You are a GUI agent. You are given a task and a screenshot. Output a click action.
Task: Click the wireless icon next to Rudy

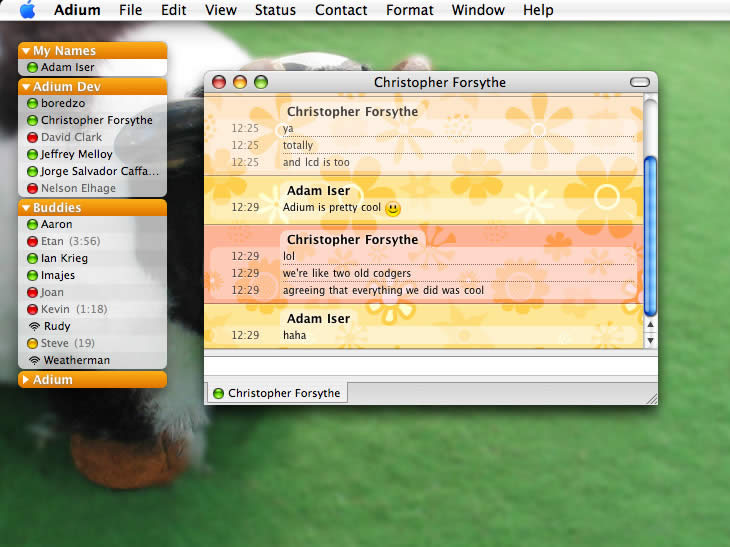(x=33, y=326)
